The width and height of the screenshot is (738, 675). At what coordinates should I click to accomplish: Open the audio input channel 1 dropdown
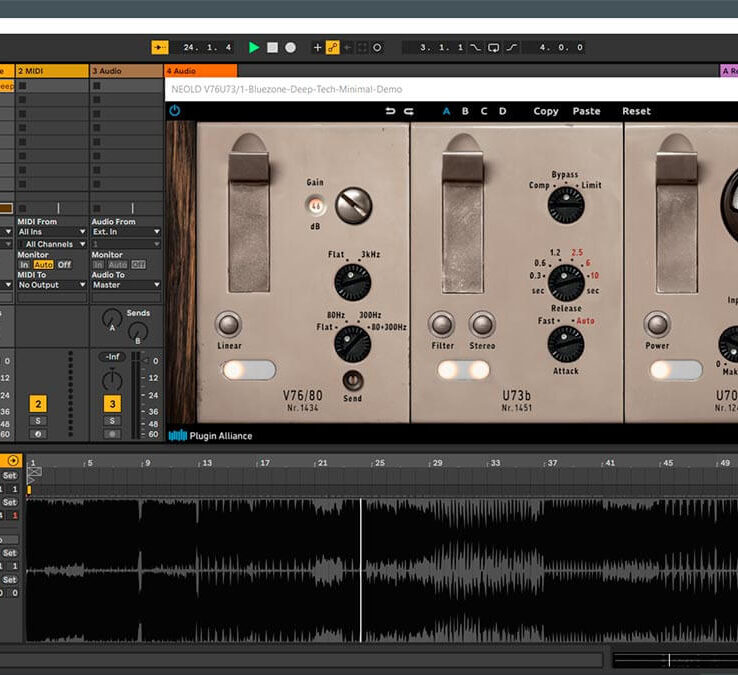126,244
